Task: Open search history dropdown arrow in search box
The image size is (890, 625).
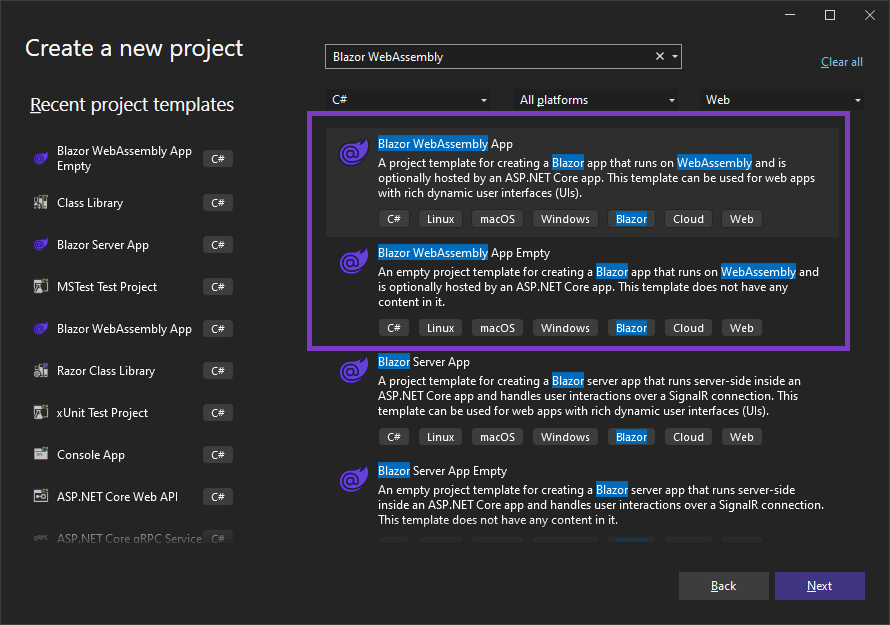Action: pyautogui.click(x=675, y=57)
